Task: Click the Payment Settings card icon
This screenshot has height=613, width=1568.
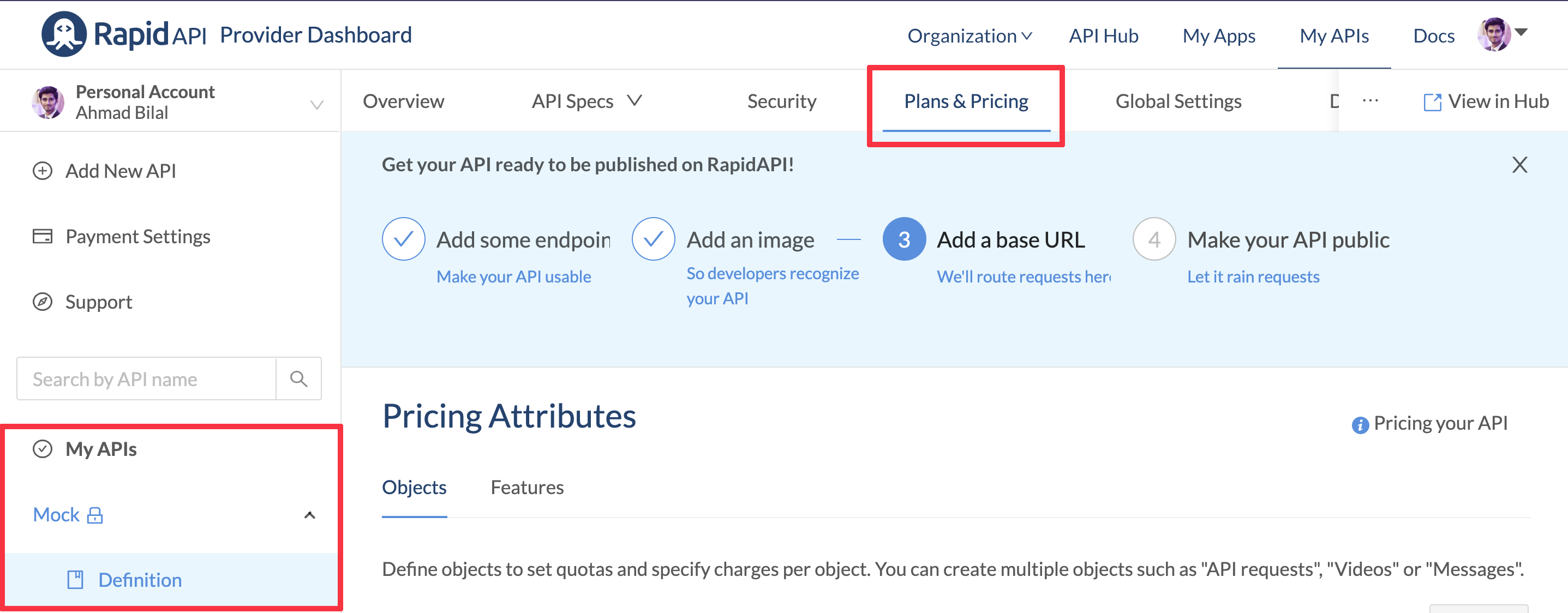Action: coord(42,236)
